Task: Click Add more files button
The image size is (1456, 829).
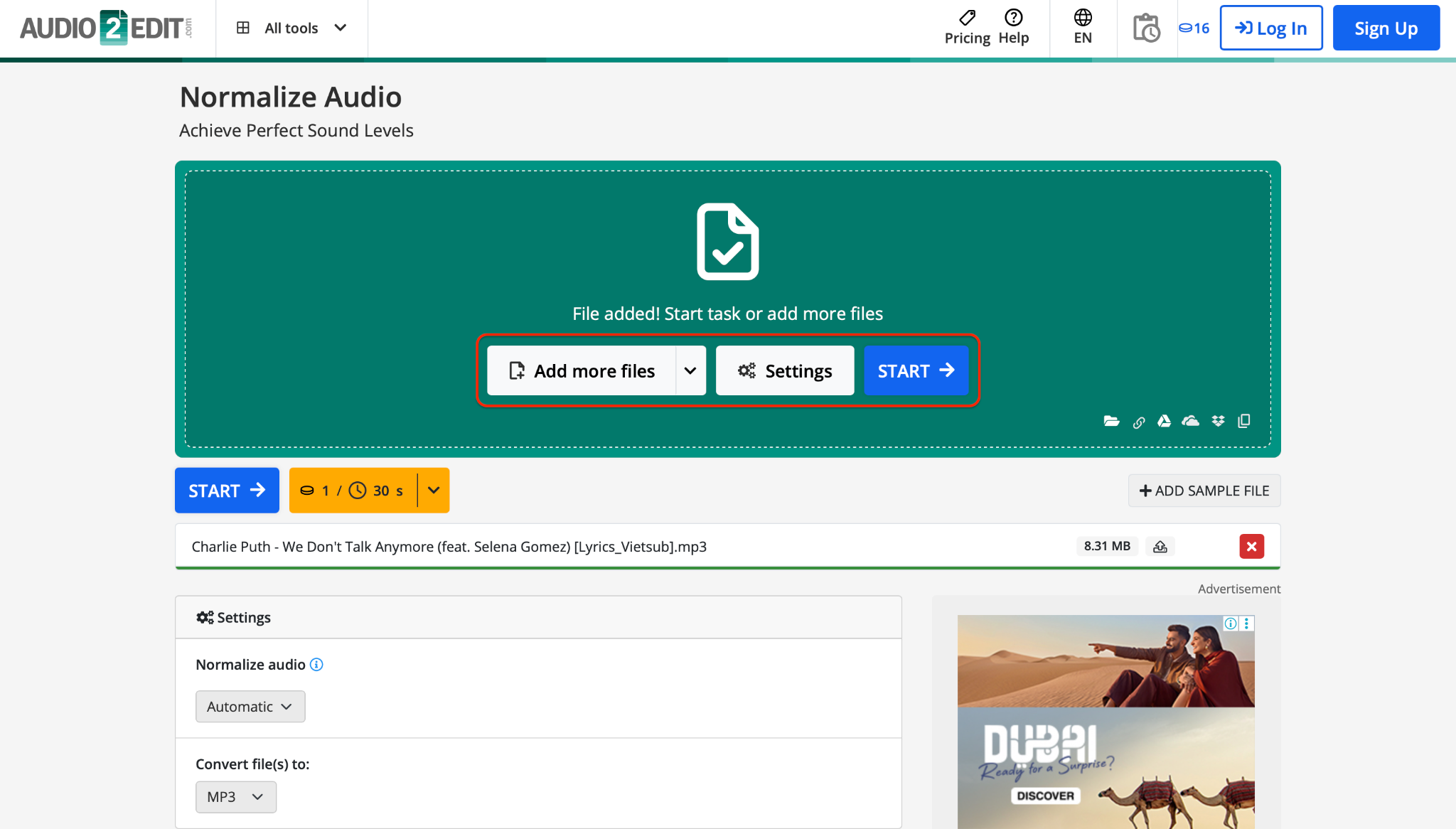Action: 582,370
